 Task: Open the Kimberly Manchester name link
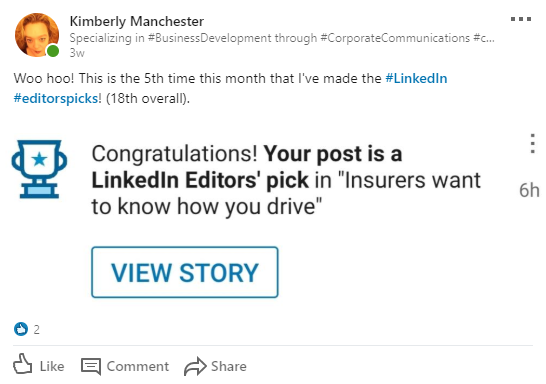[136, 21]
